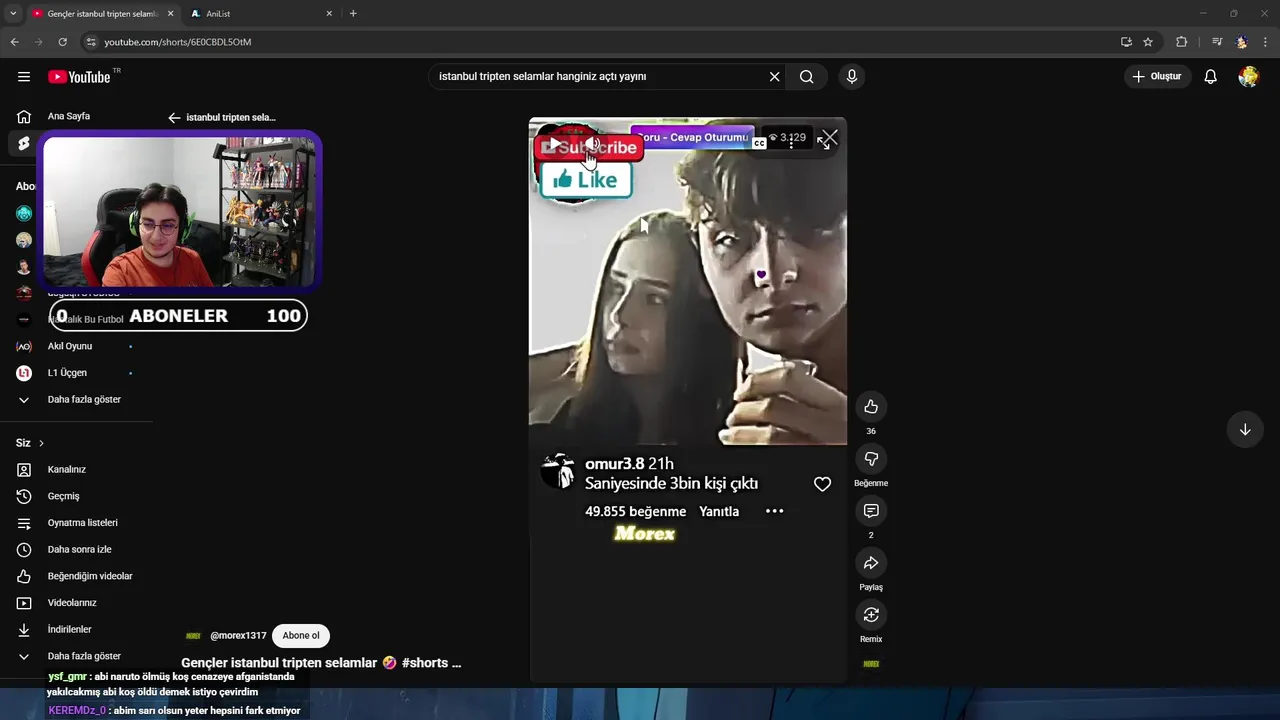Image resolution: width=1280 pixels, height=720 pixels.
Task: Open the Chrome extensions puzzle icon
Action: 1181,42
